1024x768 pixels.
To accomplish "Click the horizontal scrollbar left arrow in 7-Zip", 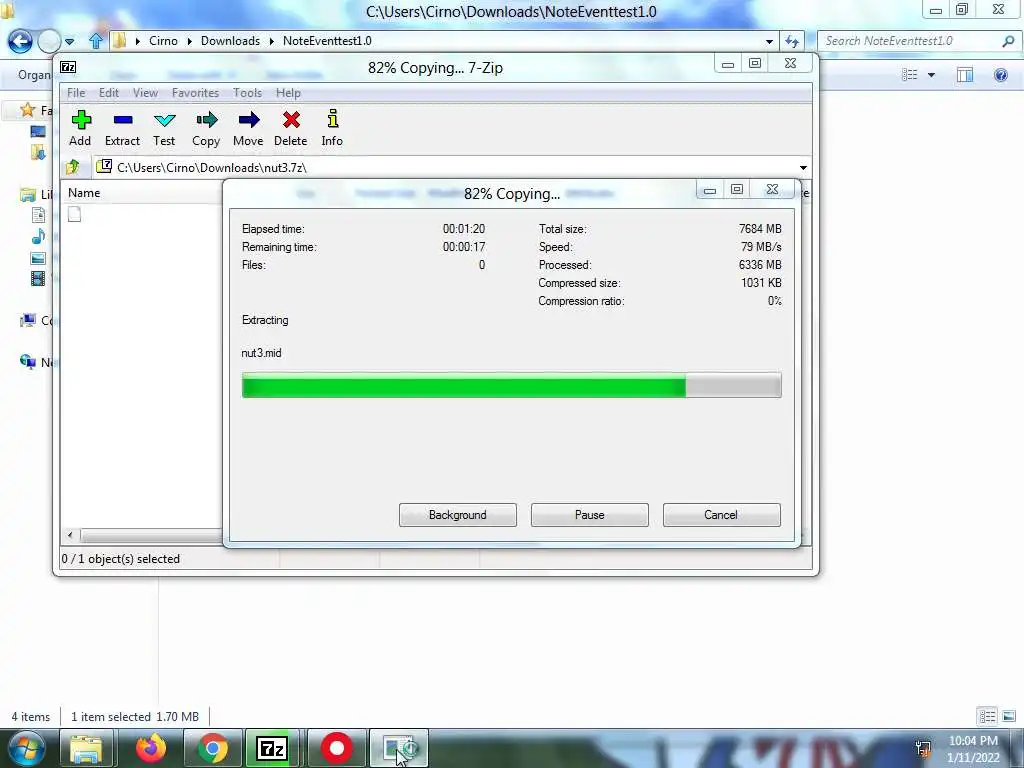I will pyautogui.click(x=70, y=535).
